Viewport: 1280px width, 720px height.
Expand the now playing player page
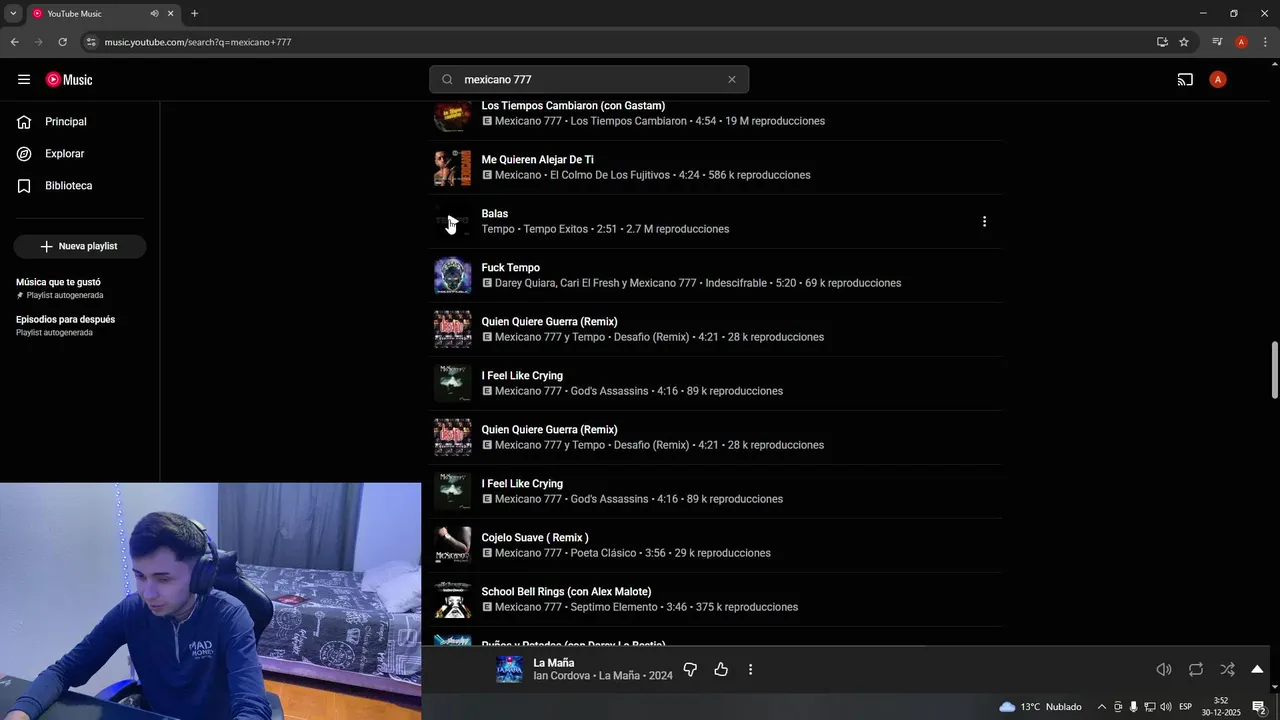pos(1257,669)
